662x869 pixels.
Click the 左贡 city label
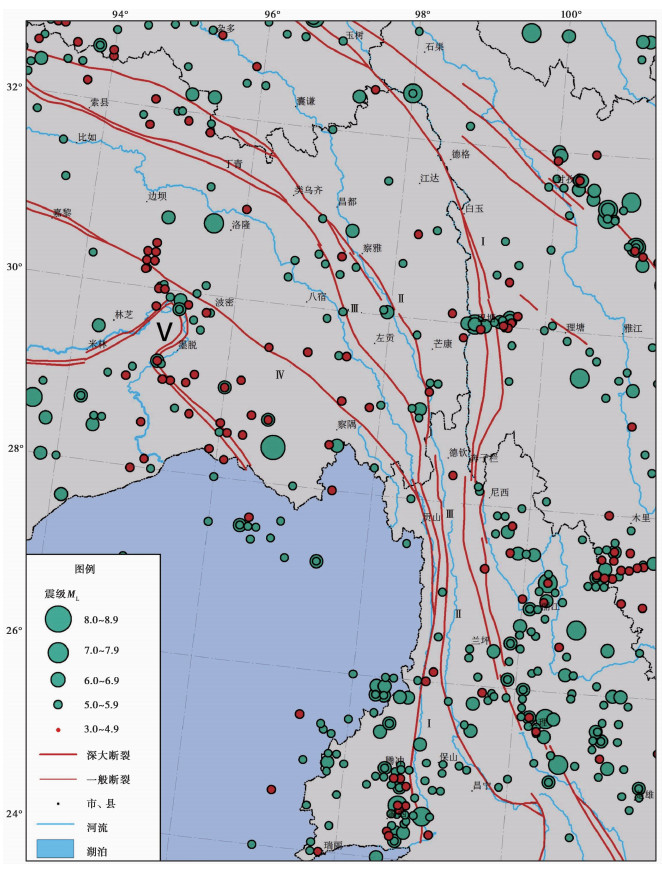[385, 338]
